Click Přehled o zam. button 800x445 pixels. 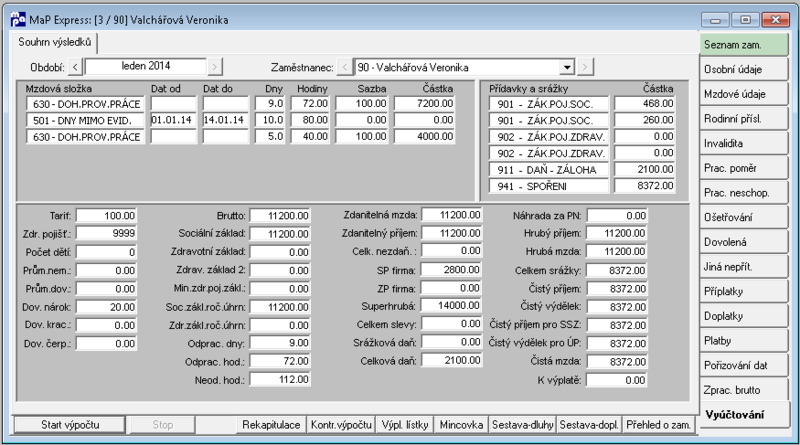point(659,425)
